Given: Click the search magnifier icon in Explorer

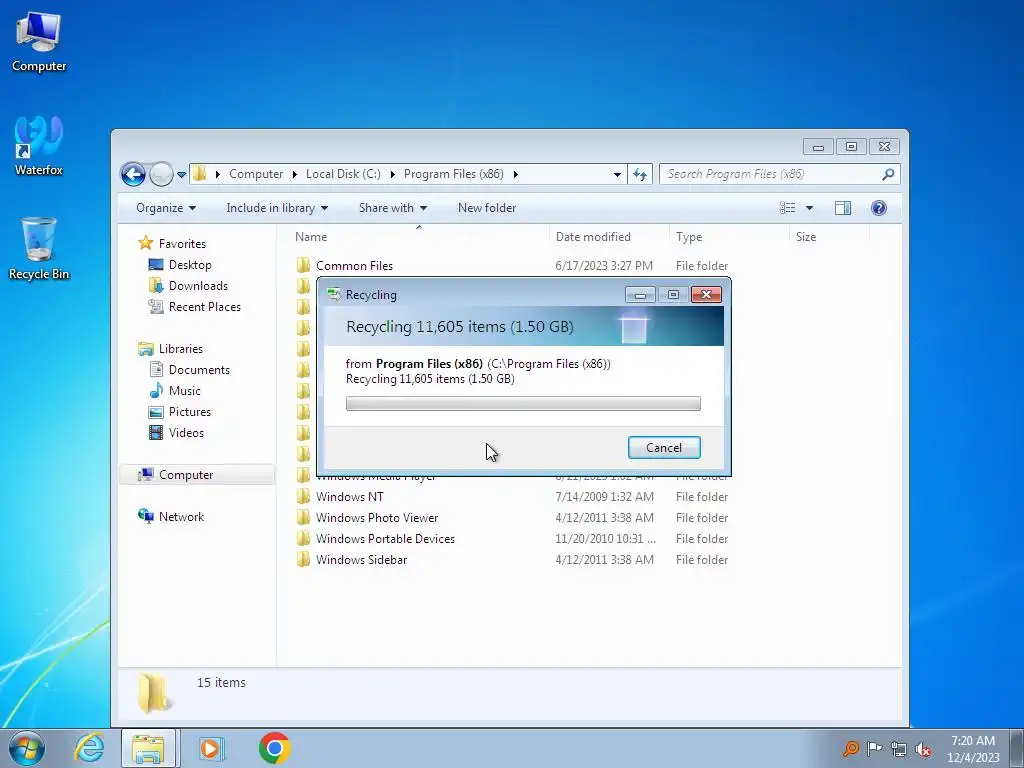Looking at the screenshot, I should (888, 174).
